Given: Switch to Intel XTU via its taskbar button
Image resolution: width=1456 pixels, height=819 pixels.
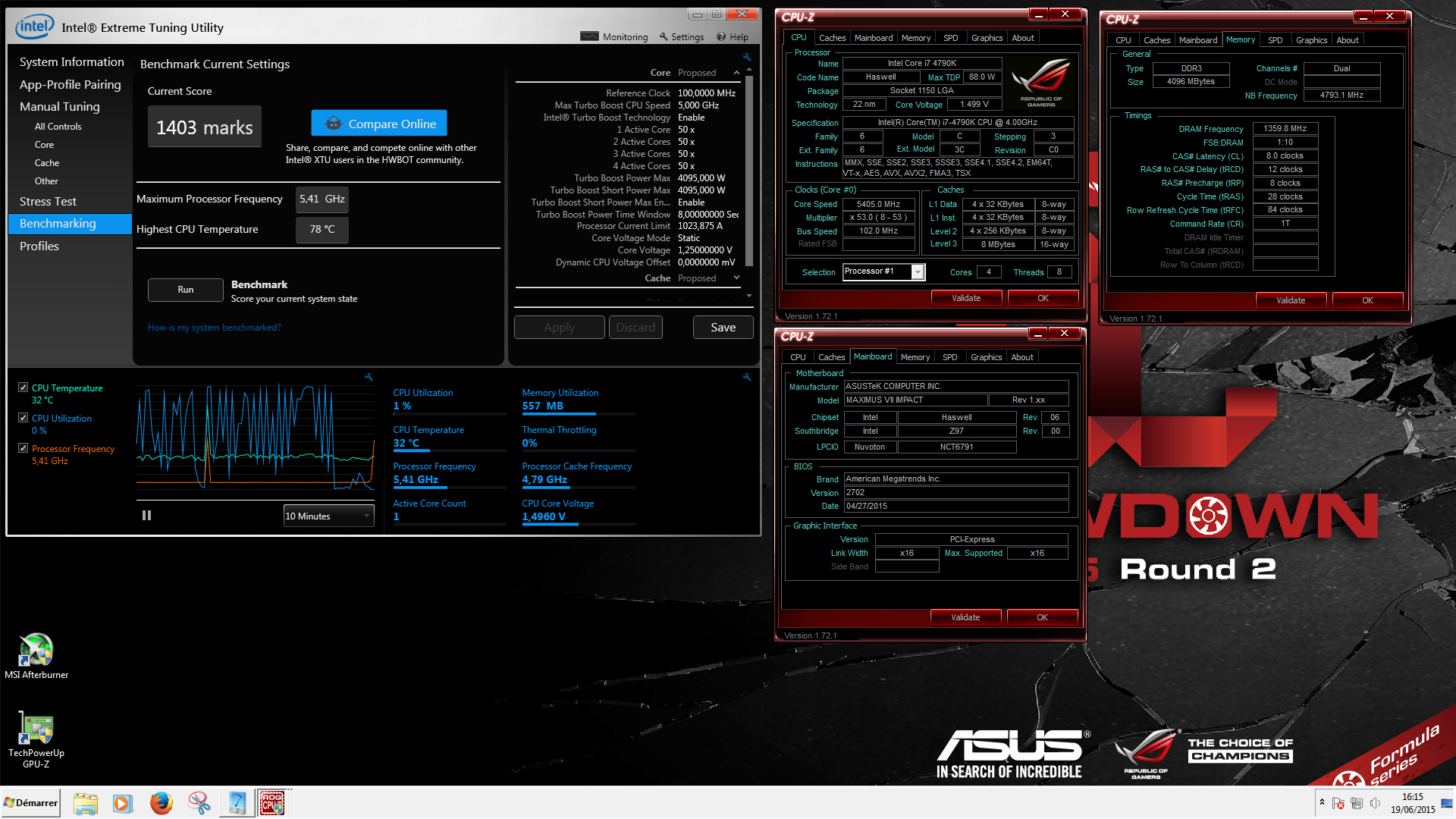Looking at the screenshot, I should 237,803.
